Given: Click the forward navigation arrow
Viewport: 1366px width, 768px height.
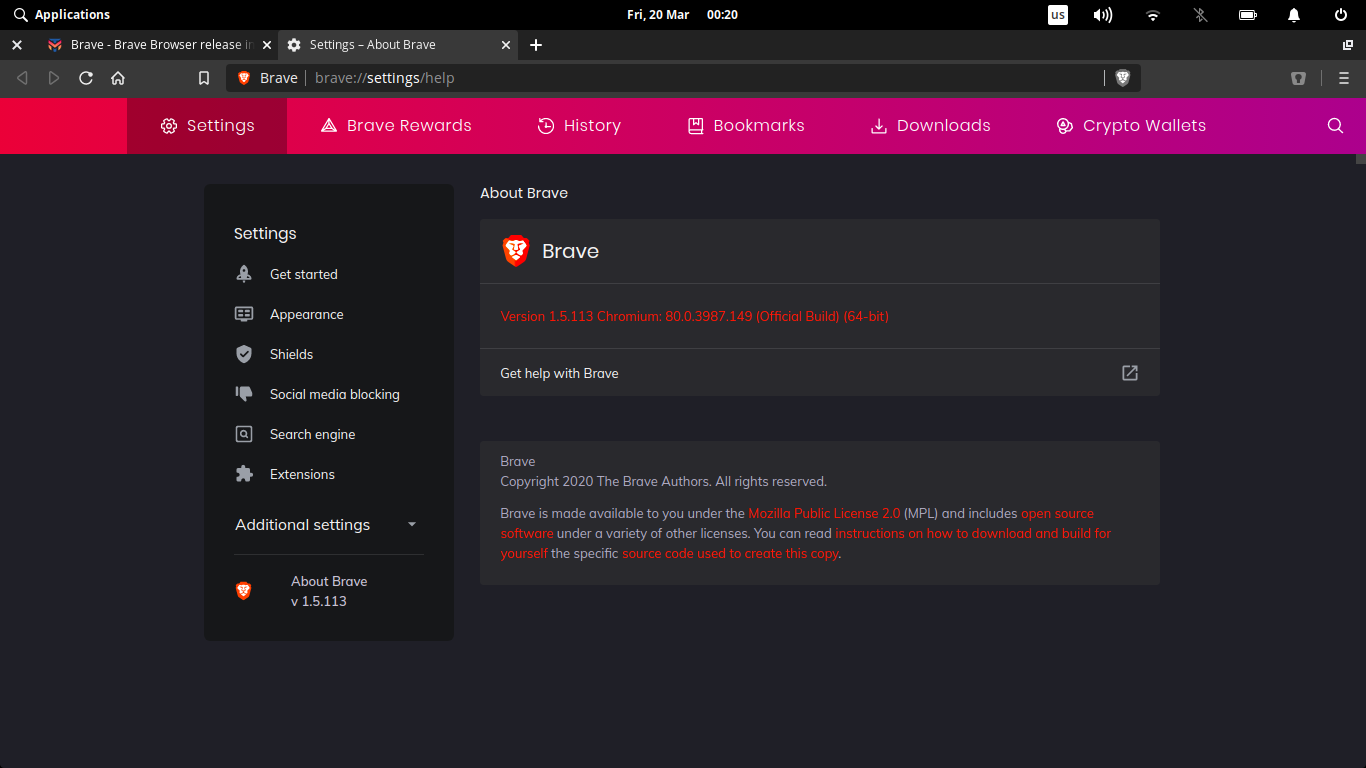Looking at the screenshot, I should (x=54, y=78).
